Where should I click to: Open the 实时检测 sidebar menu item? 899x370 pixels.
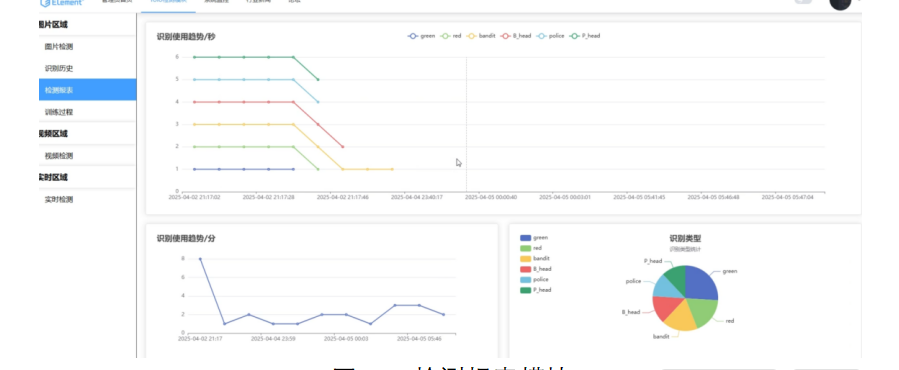pos(87,199)
